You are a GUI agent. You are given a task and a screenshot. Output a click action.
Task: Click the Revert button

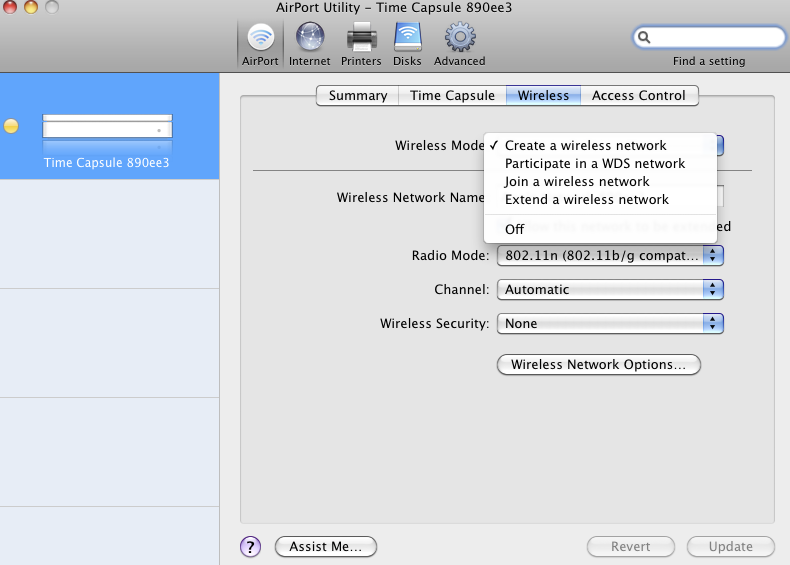pos(630,546)
